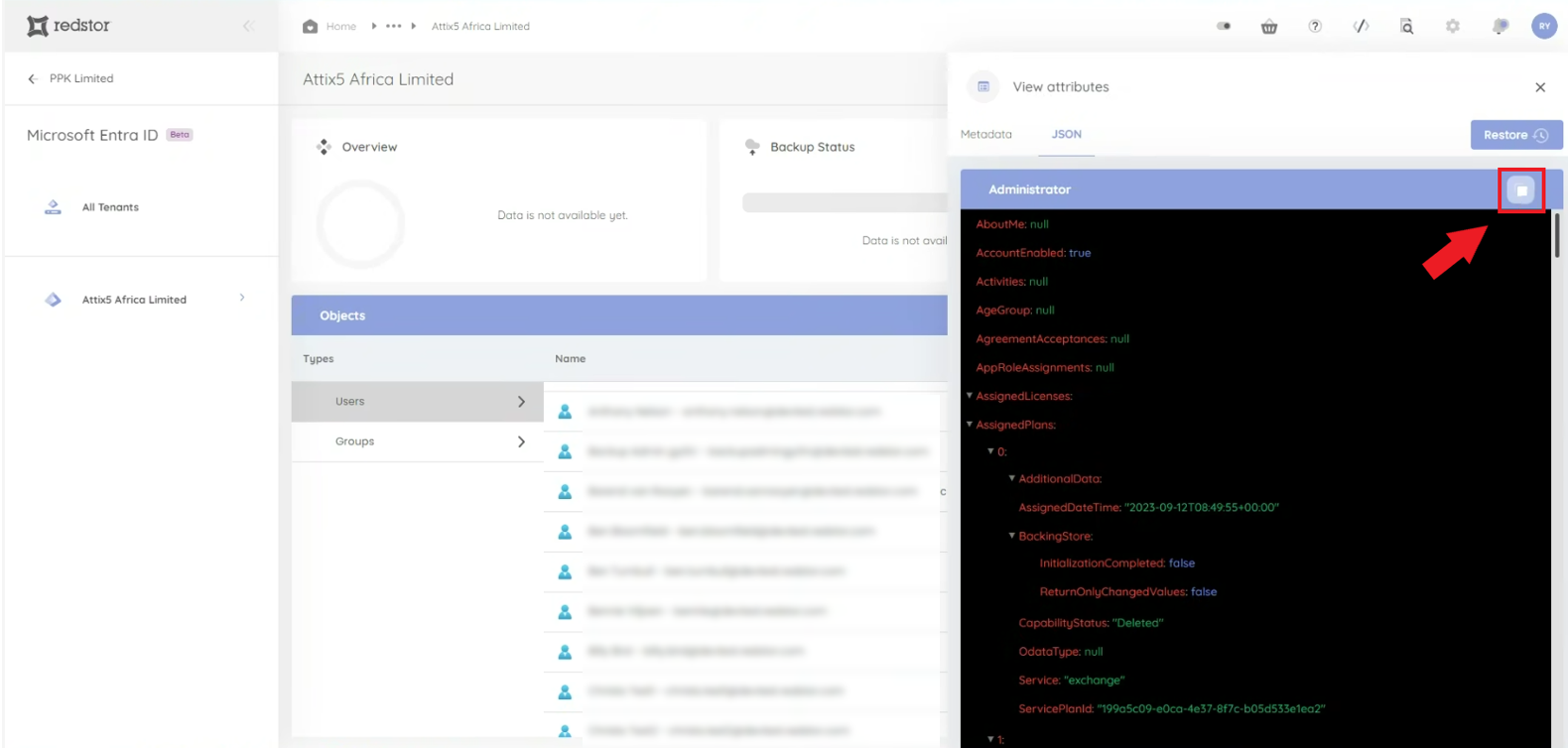Click the Name column header
The image size is (1568, 748).
[571, 359]
